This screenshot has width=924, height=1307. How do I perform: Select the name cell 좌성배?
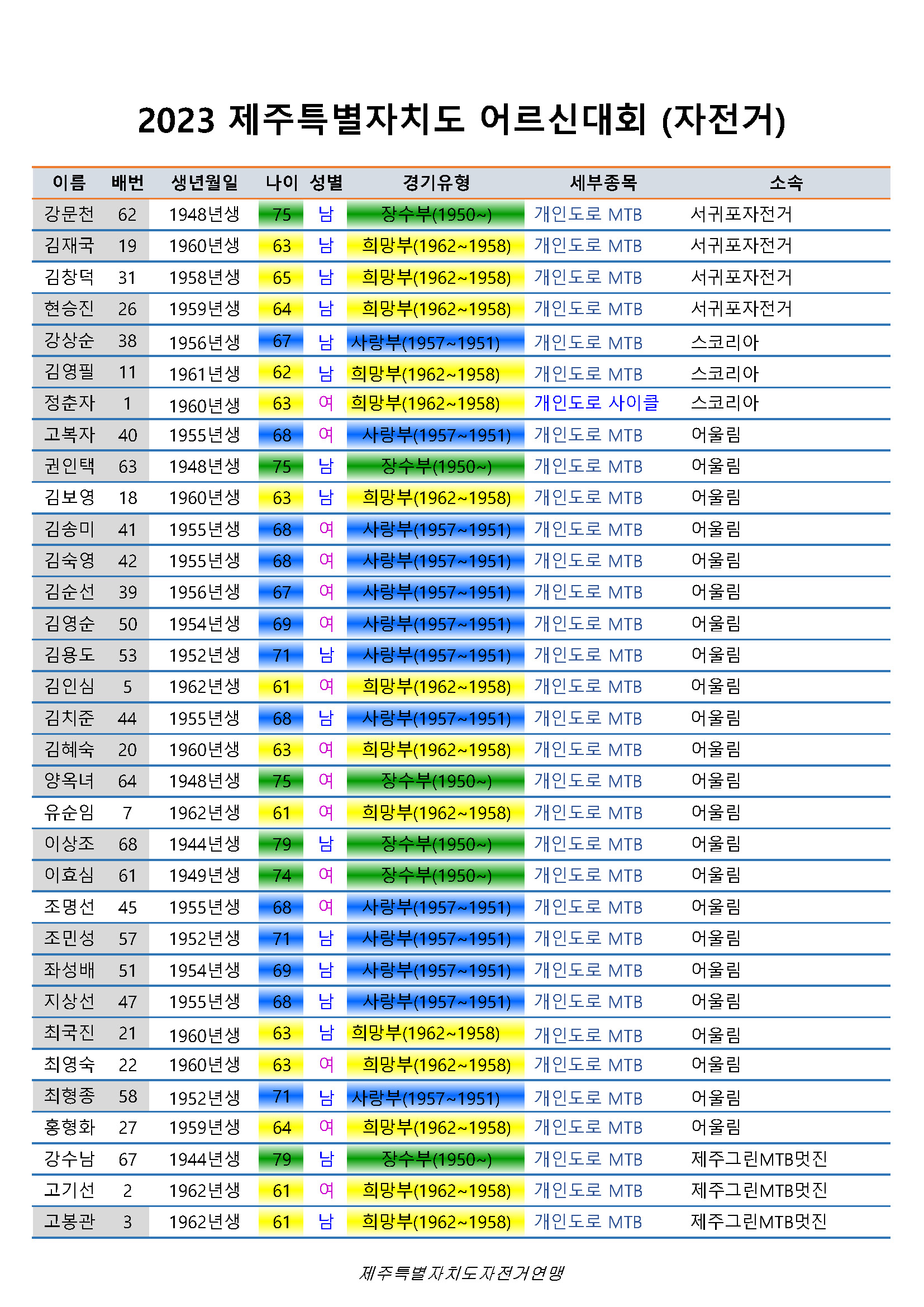tap(69, 970)
